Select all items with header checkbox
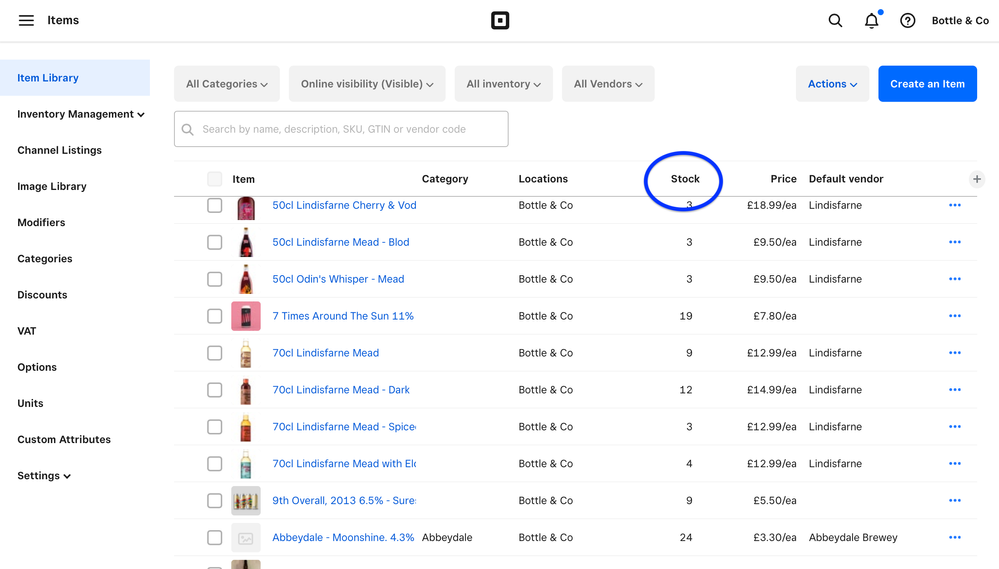This screenshot has height=569, width=999. 215,179
